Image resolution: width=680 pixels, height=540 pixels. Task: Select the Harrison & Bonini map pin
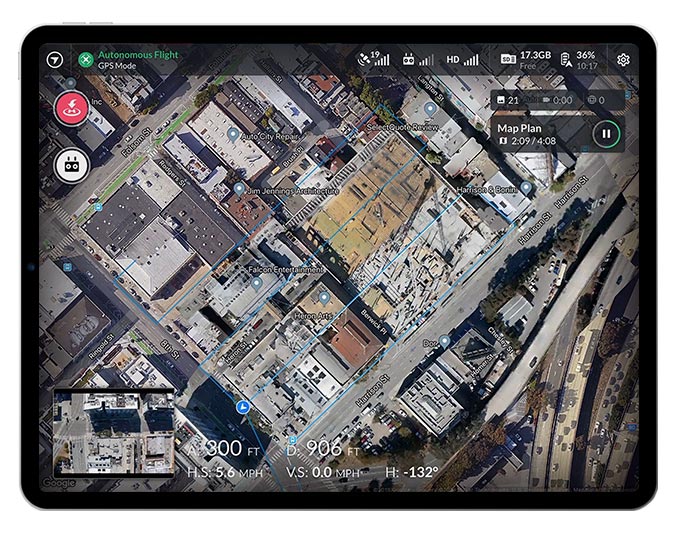coord(526,188)
